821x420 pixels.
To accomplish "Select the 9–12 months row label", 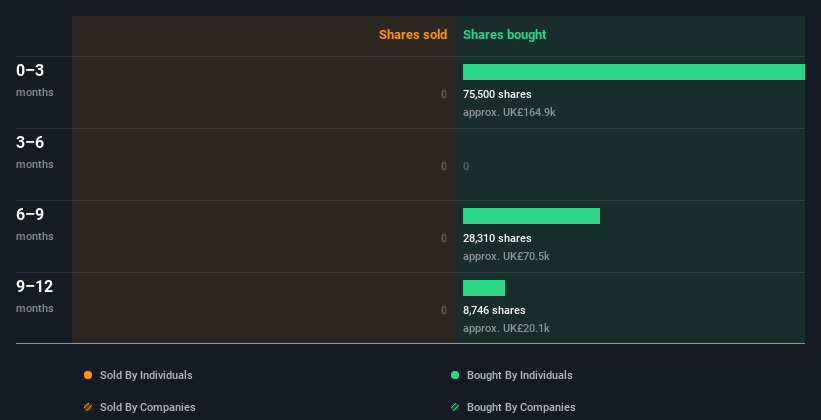I will pyautogui.click(x=35, y=296).
